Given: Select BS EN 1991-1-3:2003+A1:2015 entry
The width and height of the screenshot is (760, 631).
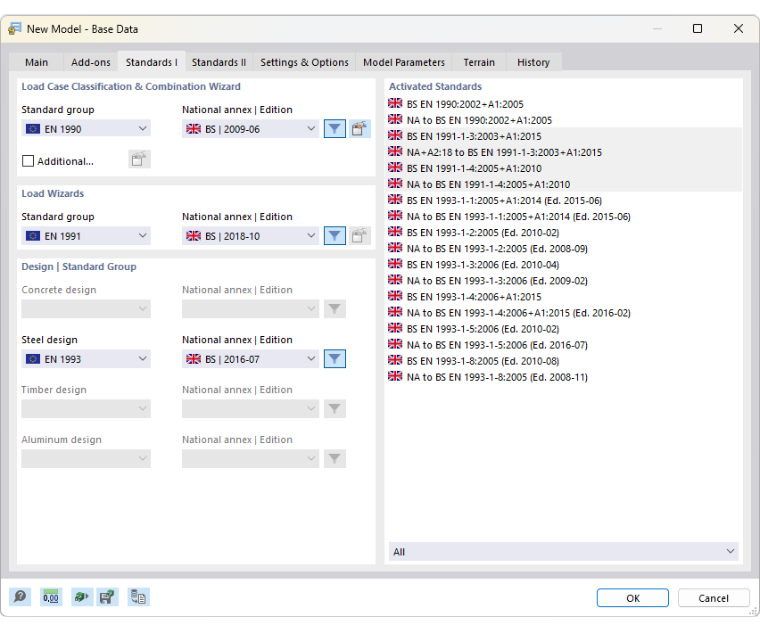Looking at the screenshot, I should click(564, 136).
